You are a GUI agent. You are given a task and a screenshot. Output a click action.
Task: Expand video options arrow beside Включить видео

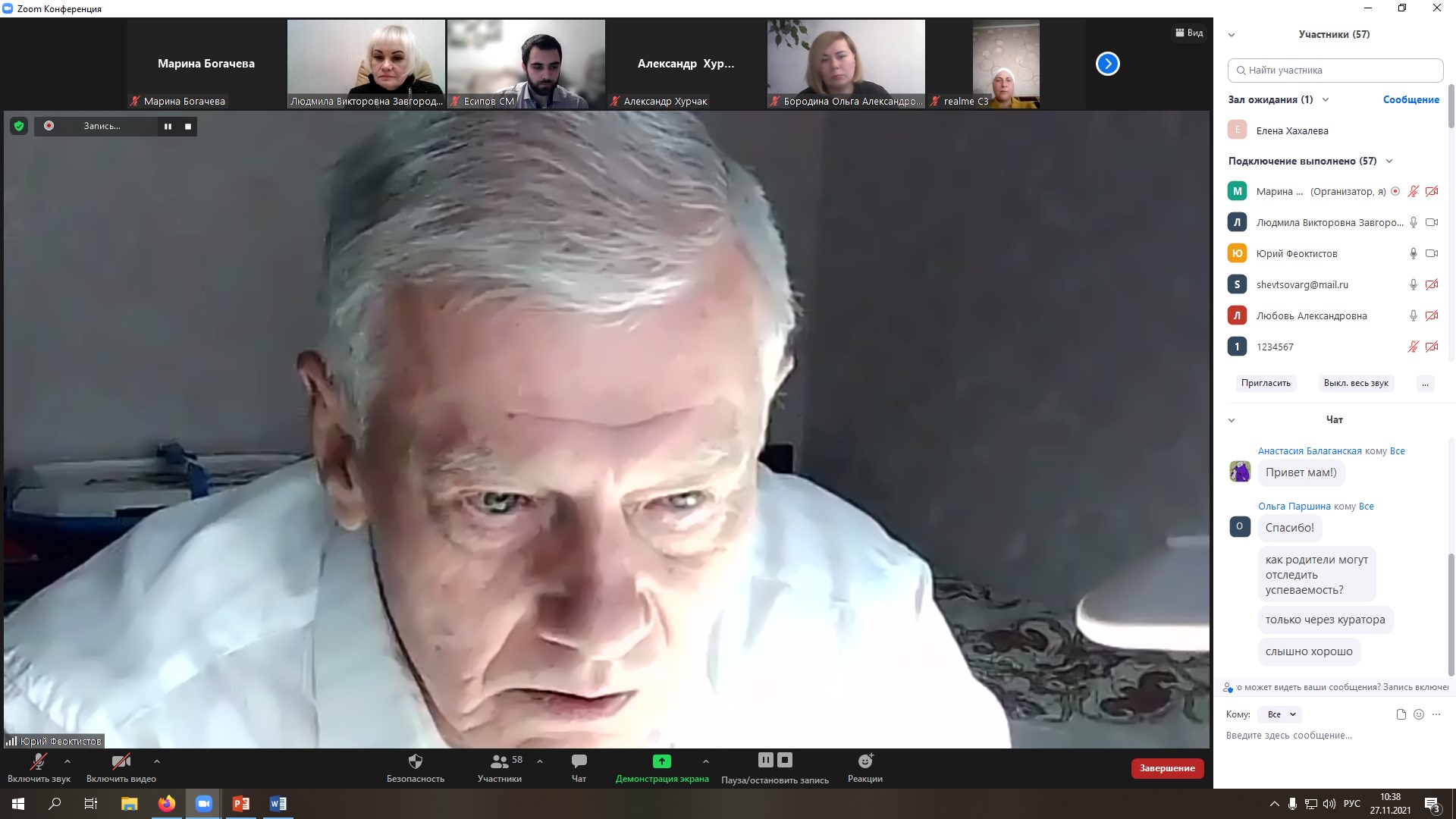pyautogui.click(x=157, y=761)
